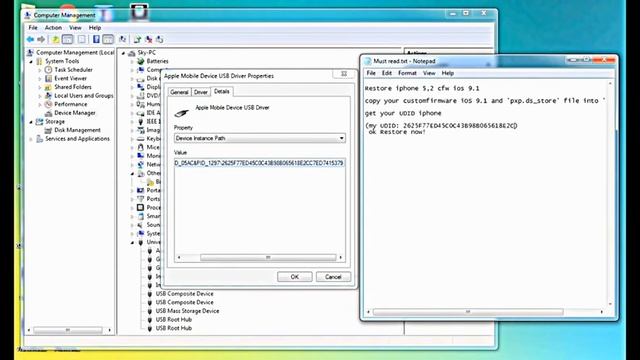
Task: Close the Apple Mobile Device Properties dialog
Action: 344,74
